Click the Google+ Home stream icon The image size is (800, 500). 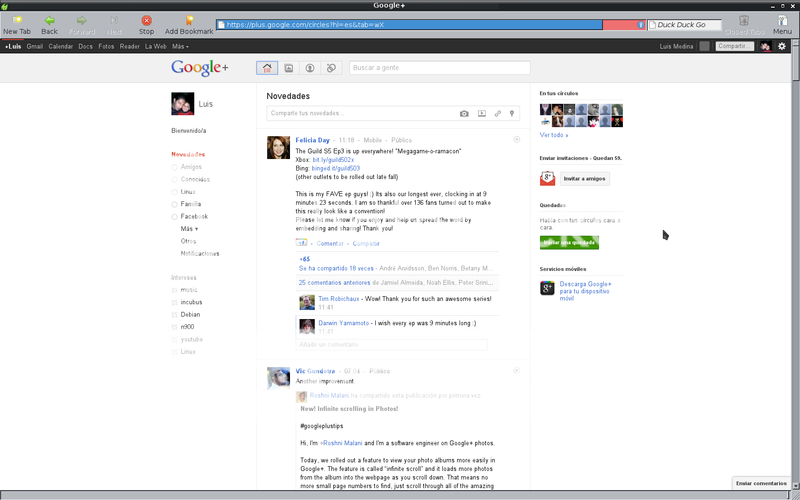(267, 68)
